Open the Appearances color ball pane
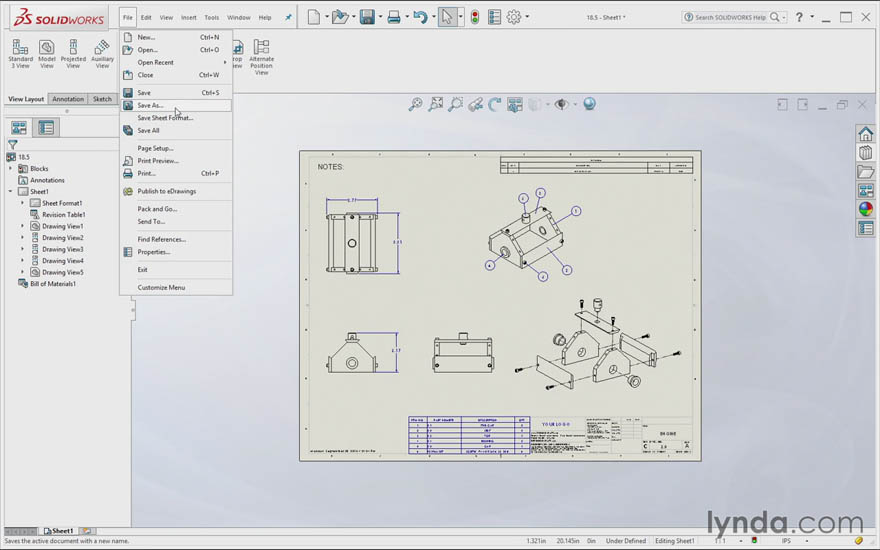The height and width of the screenshot is (550, 880). pos(865,209)
